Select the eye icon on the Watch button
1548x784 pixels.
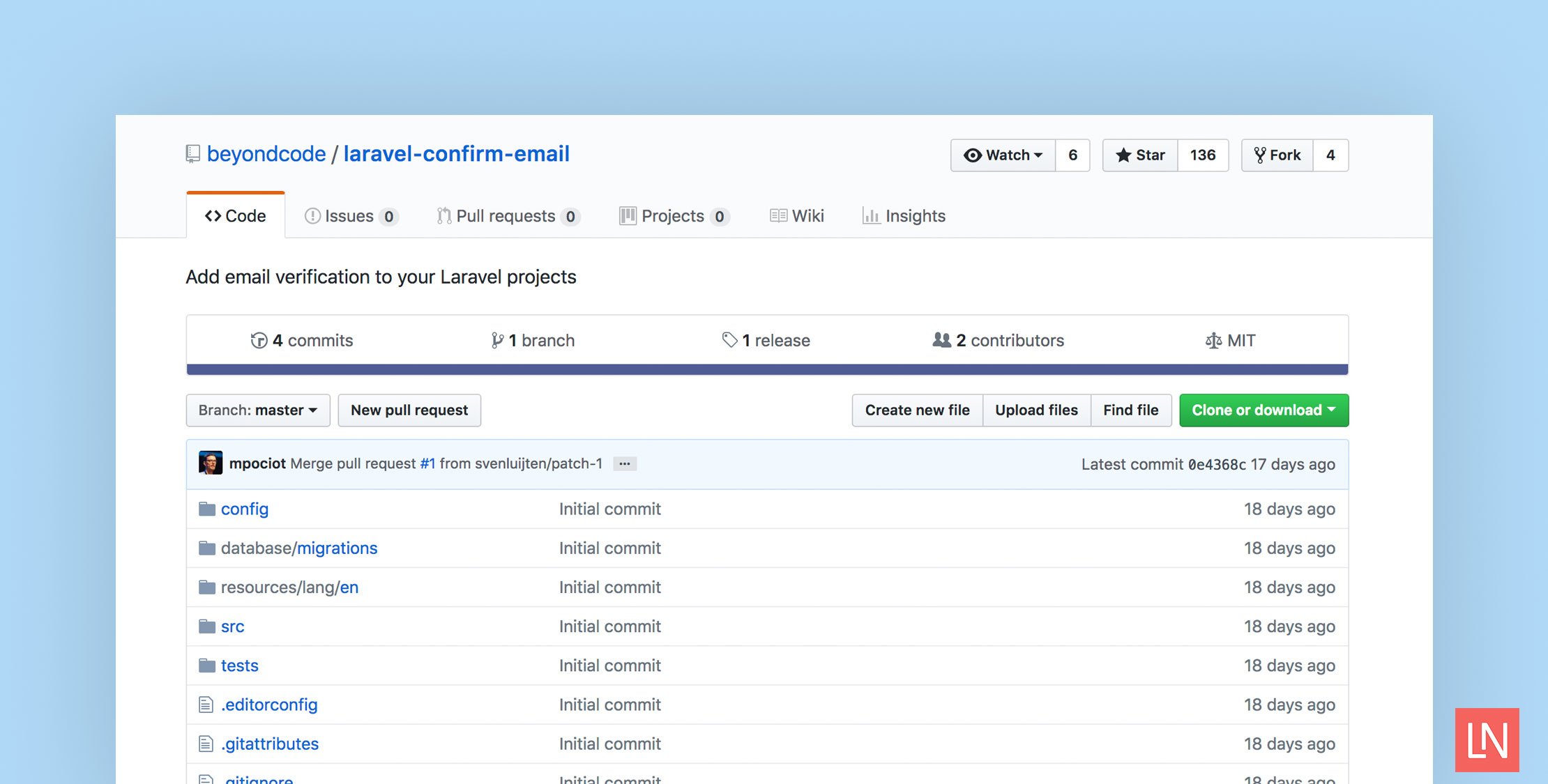pyautogui.click(x=973, y=155)
